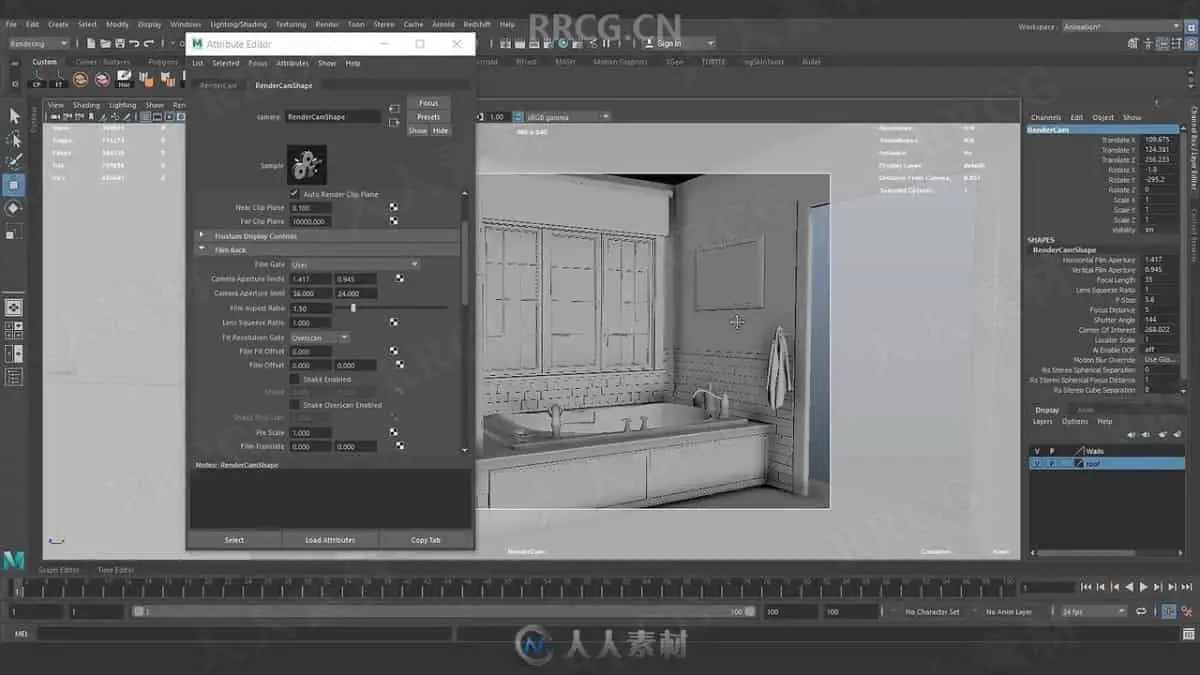Click the map button next to Near Clip Plane

(x=394, y=207)
